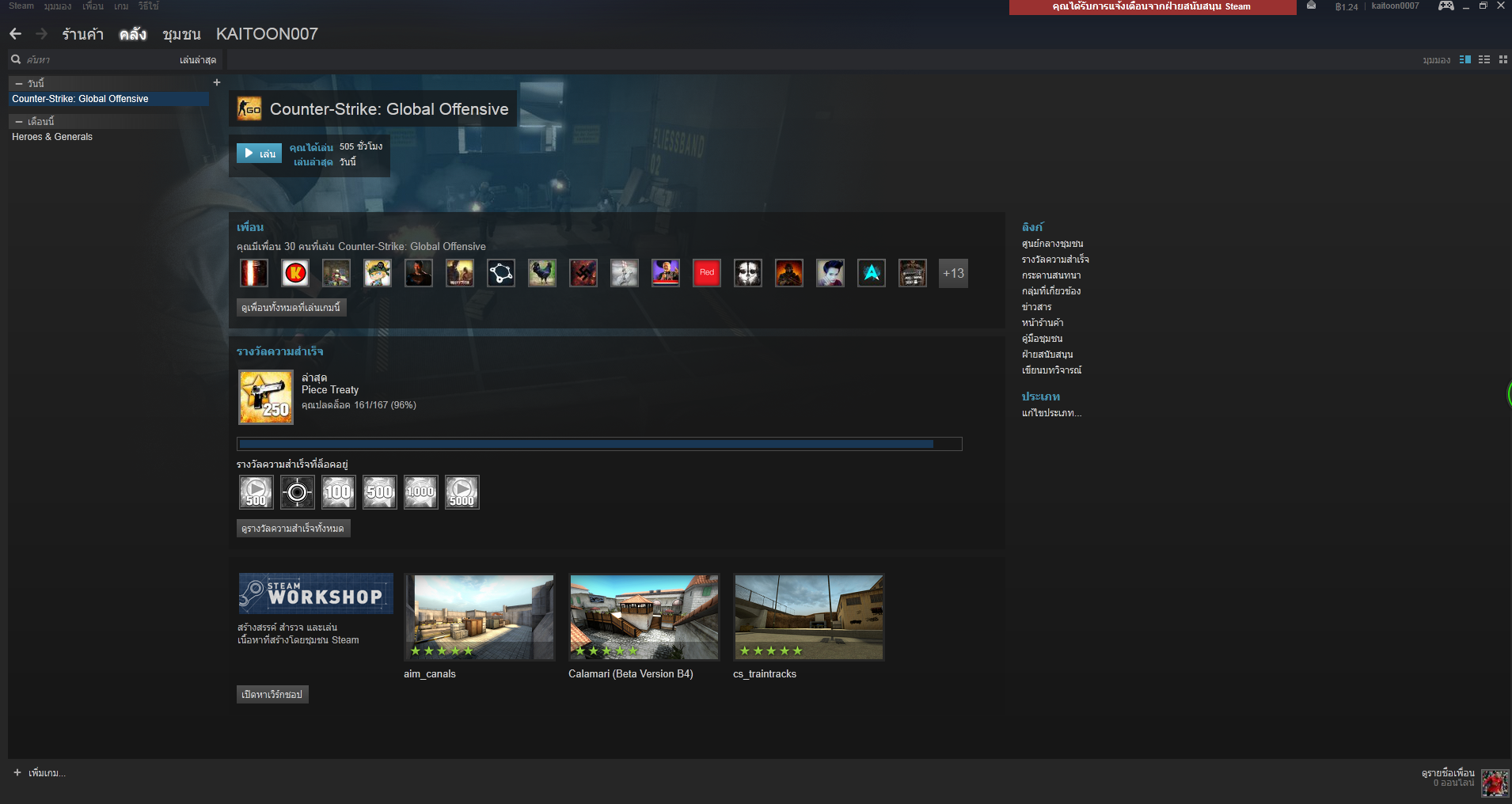1512x804 pixels.
Task: Open the กระดานสนทนา link
Action: click(1051, 275)
